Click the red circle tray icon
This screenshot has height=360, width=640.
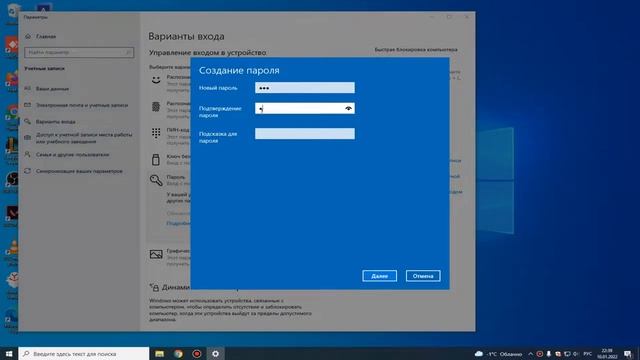[x=540, y=354]
